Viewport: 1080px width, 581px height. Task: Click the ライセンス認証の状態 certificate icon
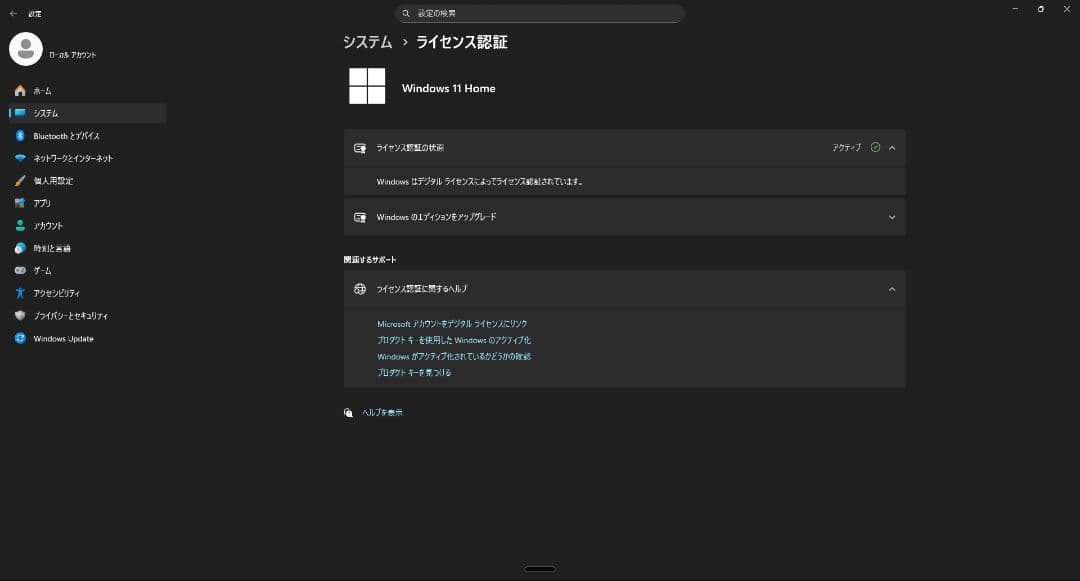pyautogui.click(x=360, y=148)
